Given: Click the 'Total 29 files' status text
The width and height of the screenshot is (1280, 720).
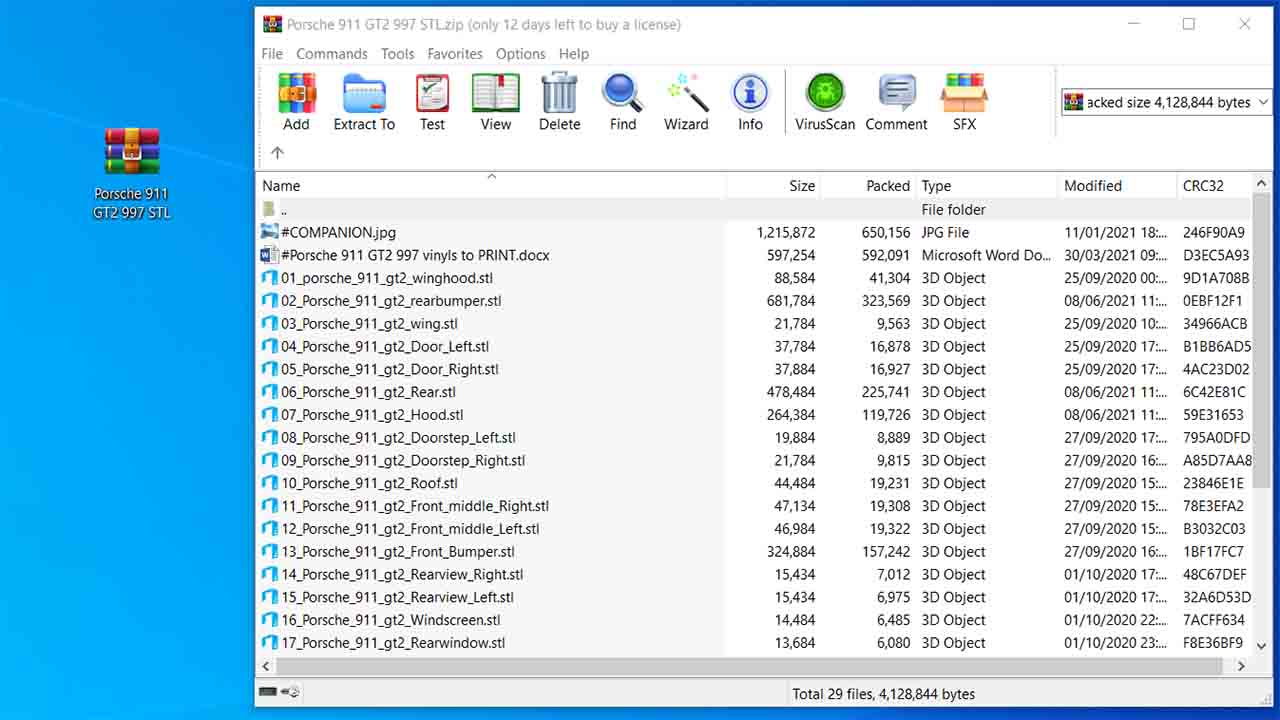Looking at the screenshot, I should 883,694.
